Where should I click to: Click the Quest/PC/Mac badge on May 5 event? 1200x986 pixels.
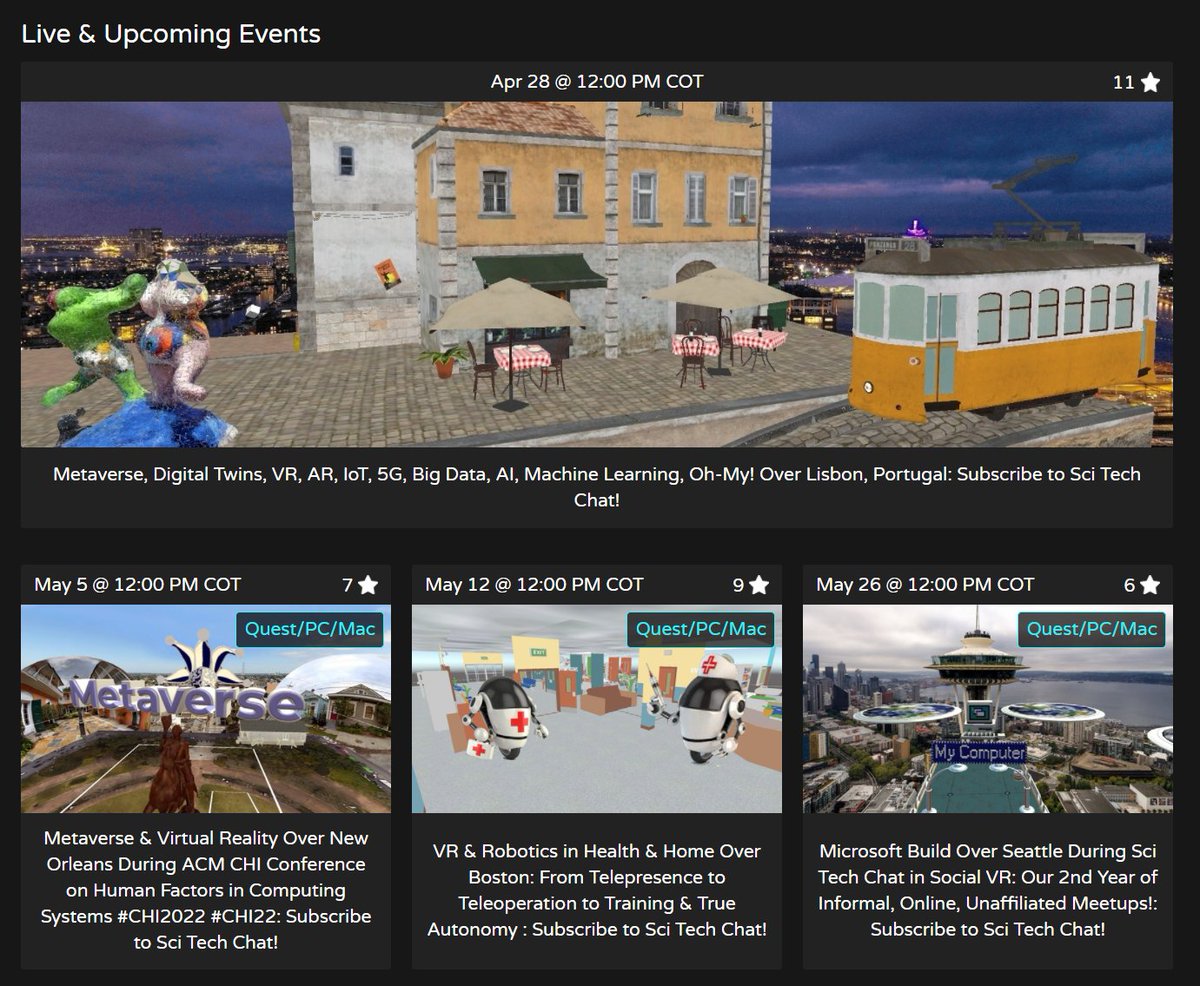tap(310, 629)
